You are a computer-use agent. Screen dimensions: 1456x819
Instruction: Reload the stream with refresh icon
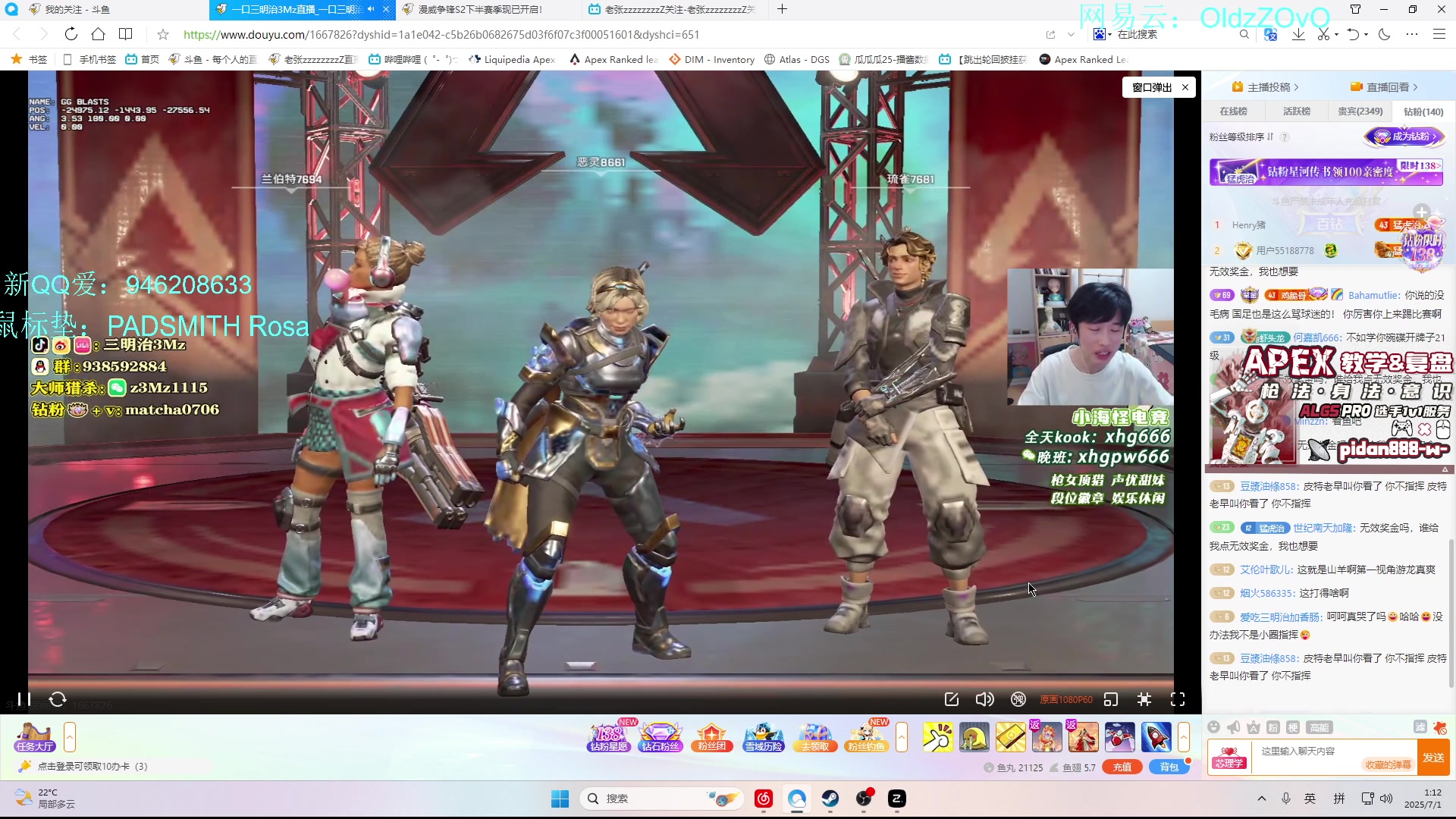pos(58,699)
